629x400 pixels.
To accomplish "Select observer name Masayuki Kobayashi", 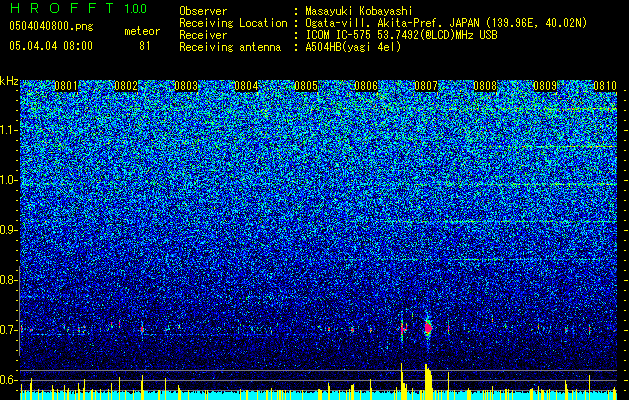I will tap(359, 11).
